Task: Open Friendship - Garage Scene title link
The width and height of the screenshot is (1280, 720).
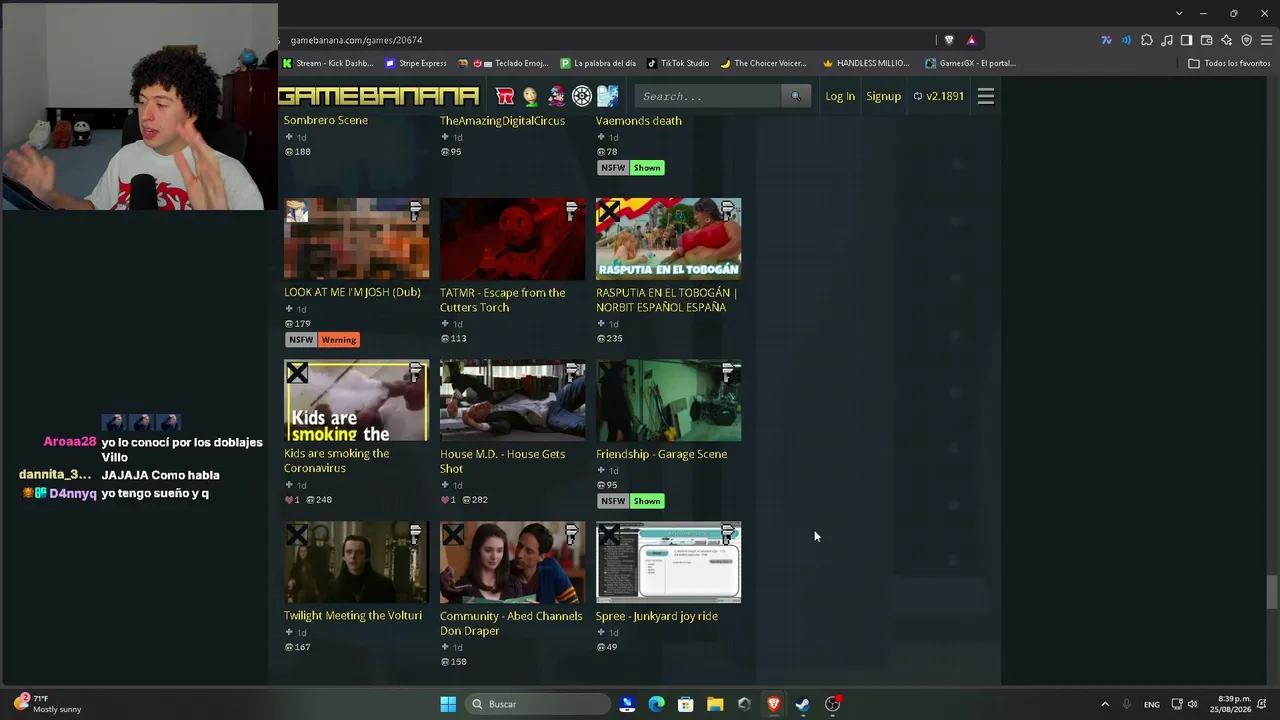Action: [x=662, y=454]
